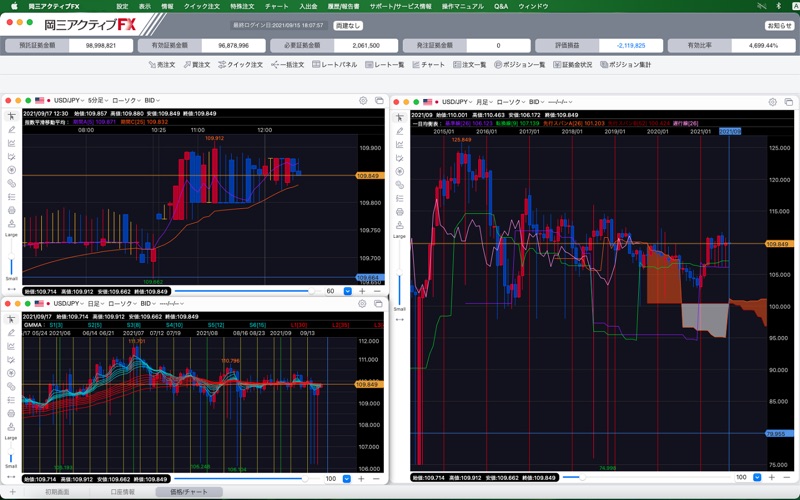The width and height of the screenshot is (800, 500).
Task: Expand the 5分足 timeframe dropdown
Action: click(97, 101)
